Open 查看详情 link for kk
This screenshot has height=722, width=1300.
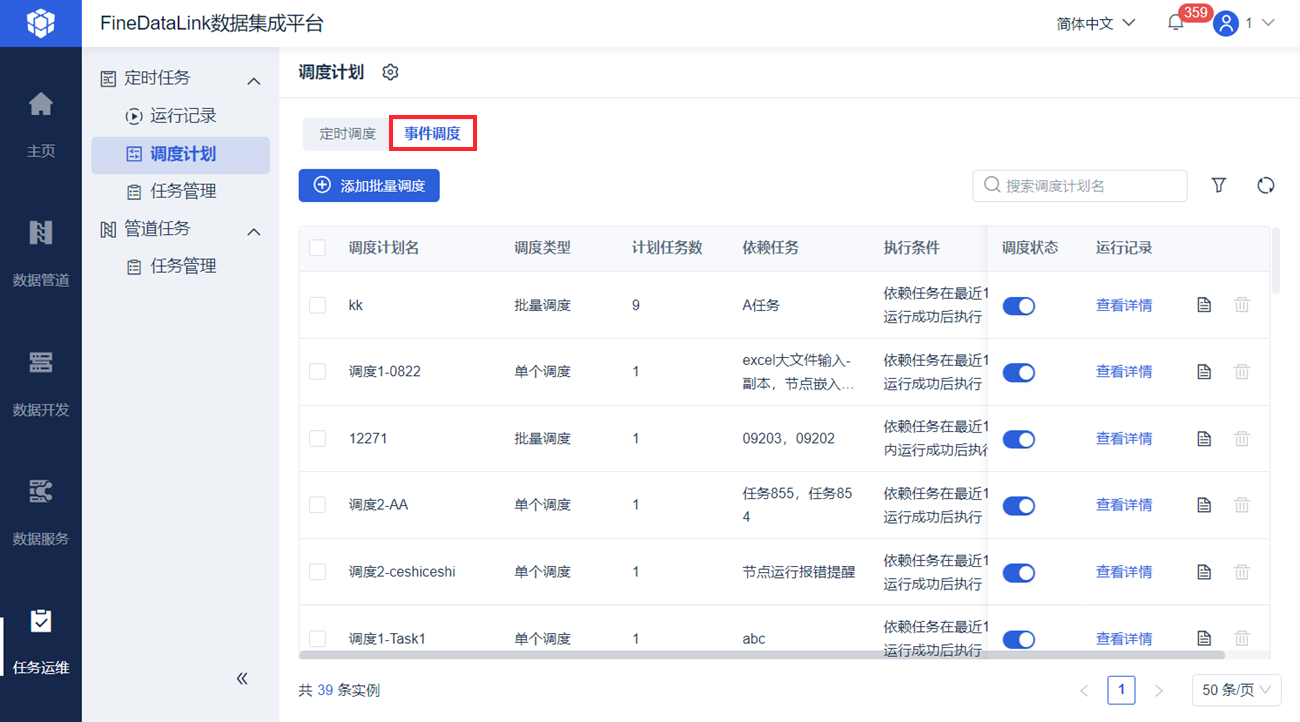pyautogui.click(x=1124, y=305)
